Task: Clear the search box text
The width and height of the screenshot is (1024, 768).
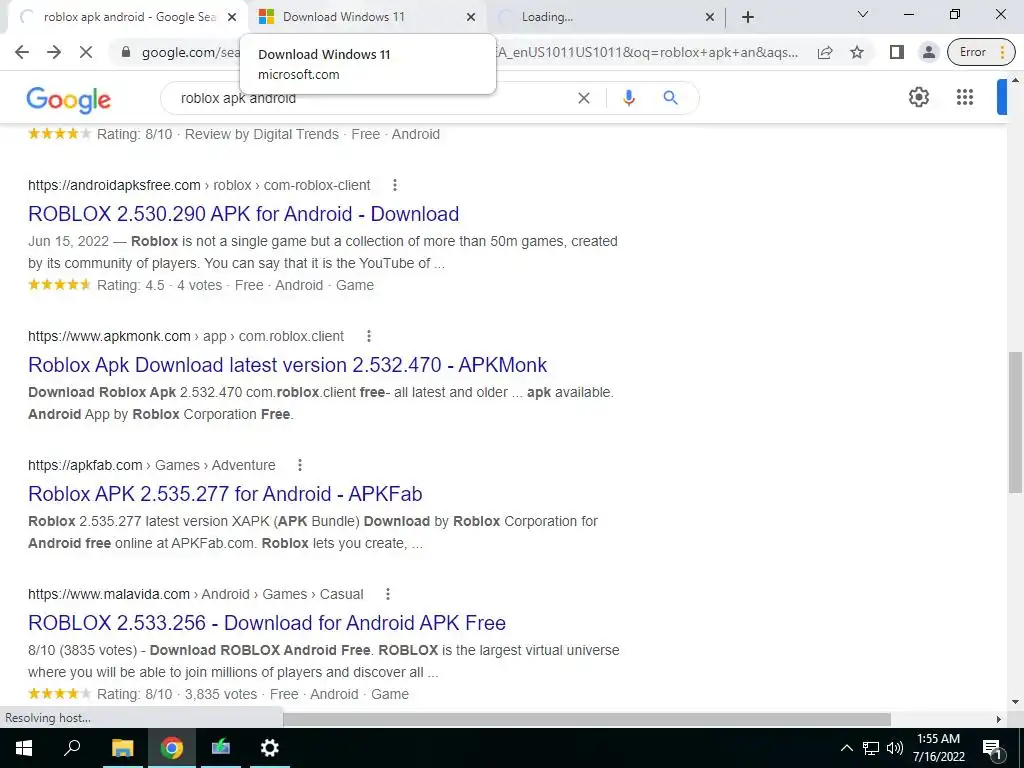Action: (x=584, y=98)
